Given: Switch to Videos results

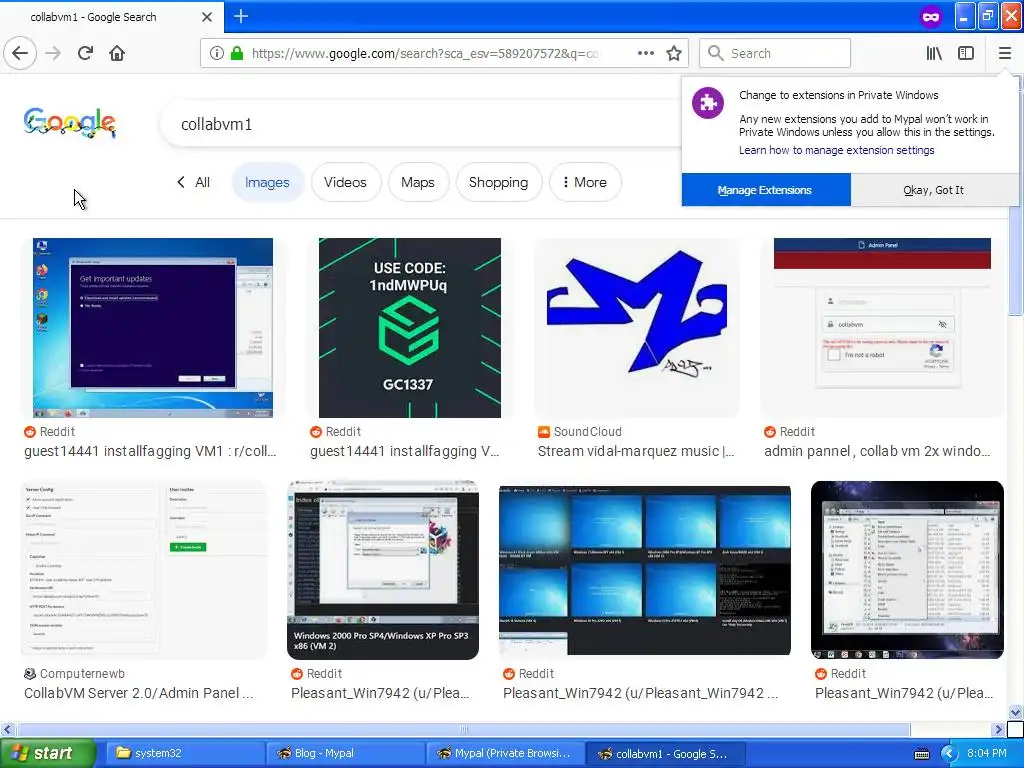Looking at the screenshot, I should point(345,182).
